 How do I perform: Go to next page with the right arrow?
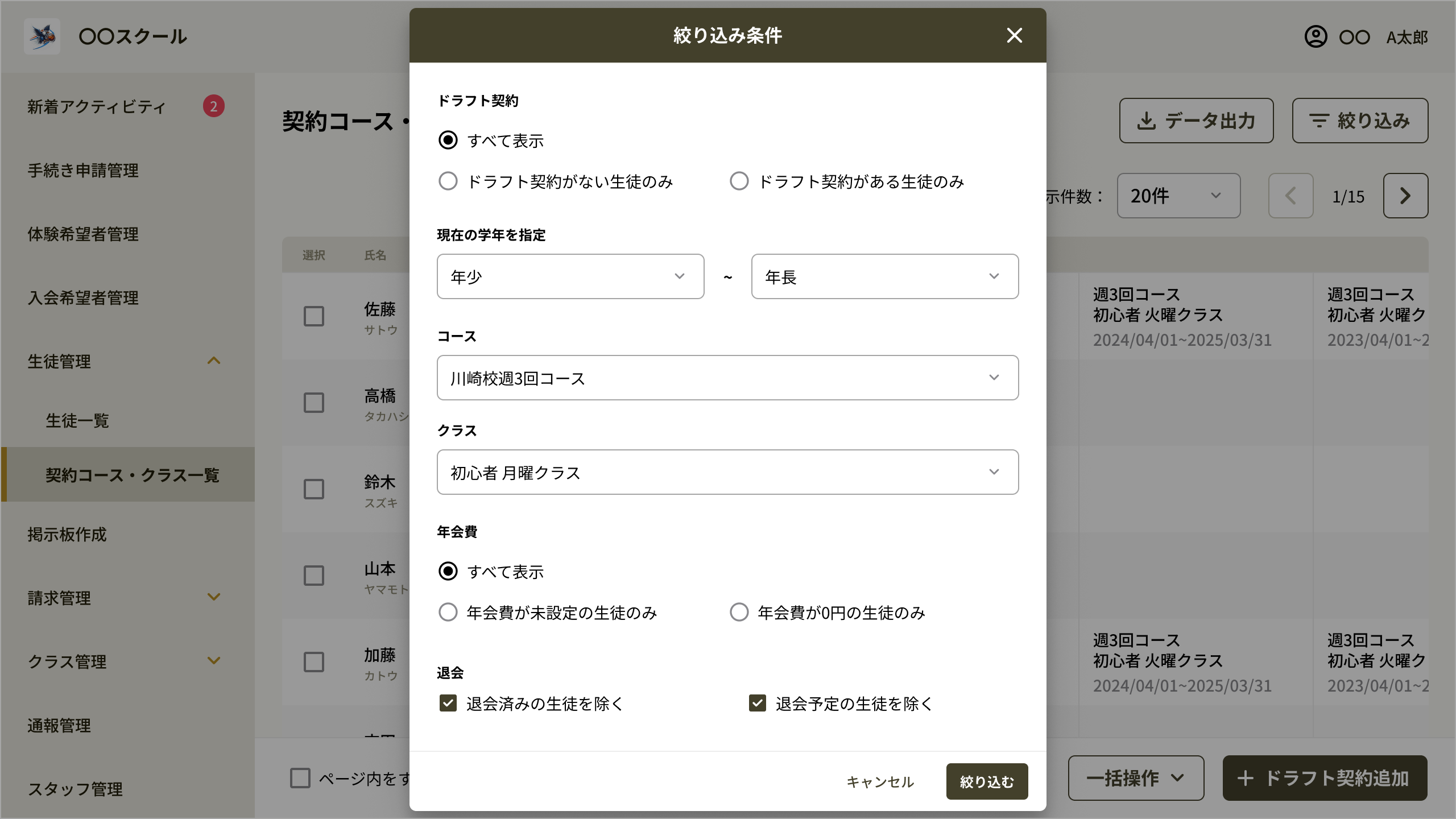click(1405, 196)
